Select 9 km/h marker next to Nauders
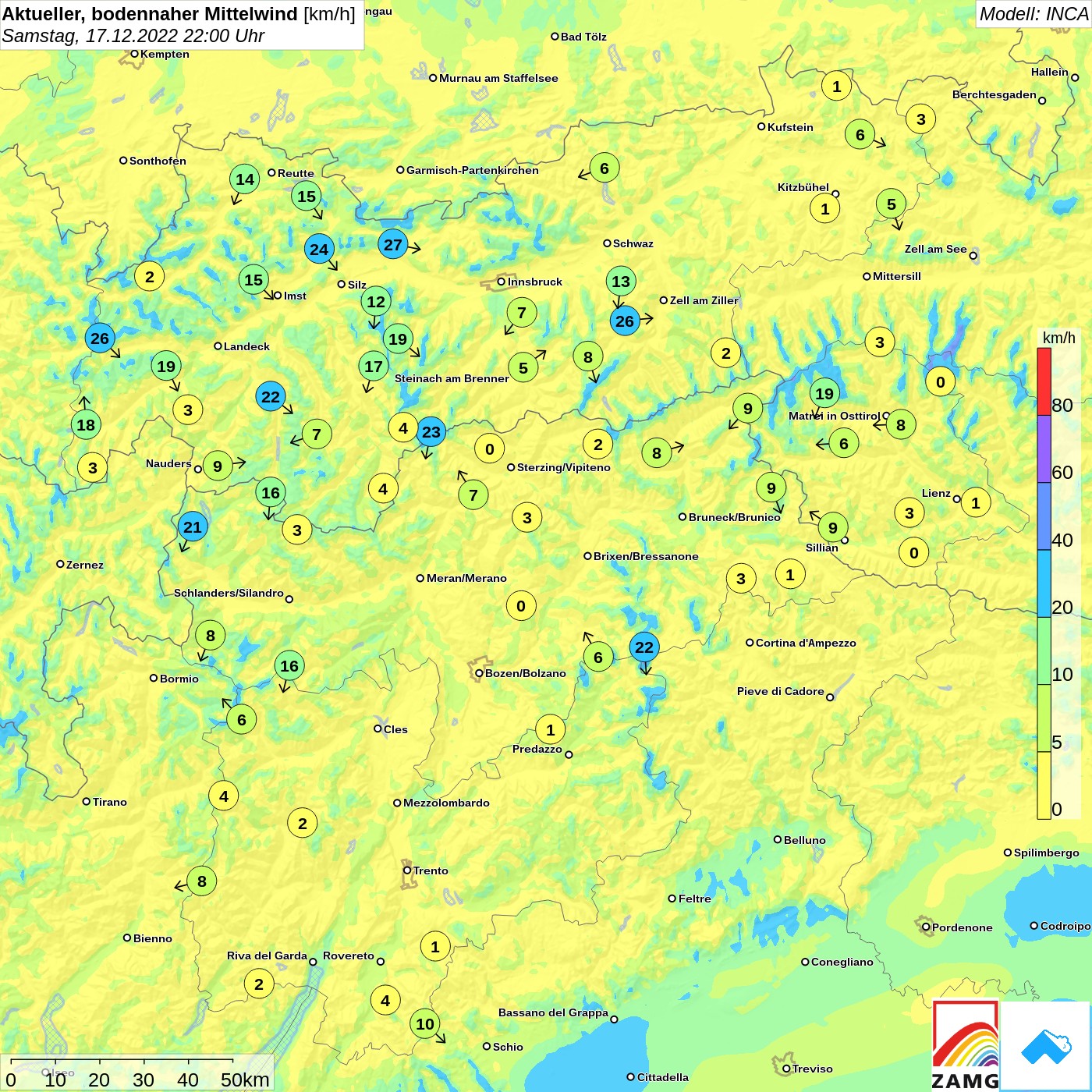Screen dimensions: 1092x1092 click(218, 467)
